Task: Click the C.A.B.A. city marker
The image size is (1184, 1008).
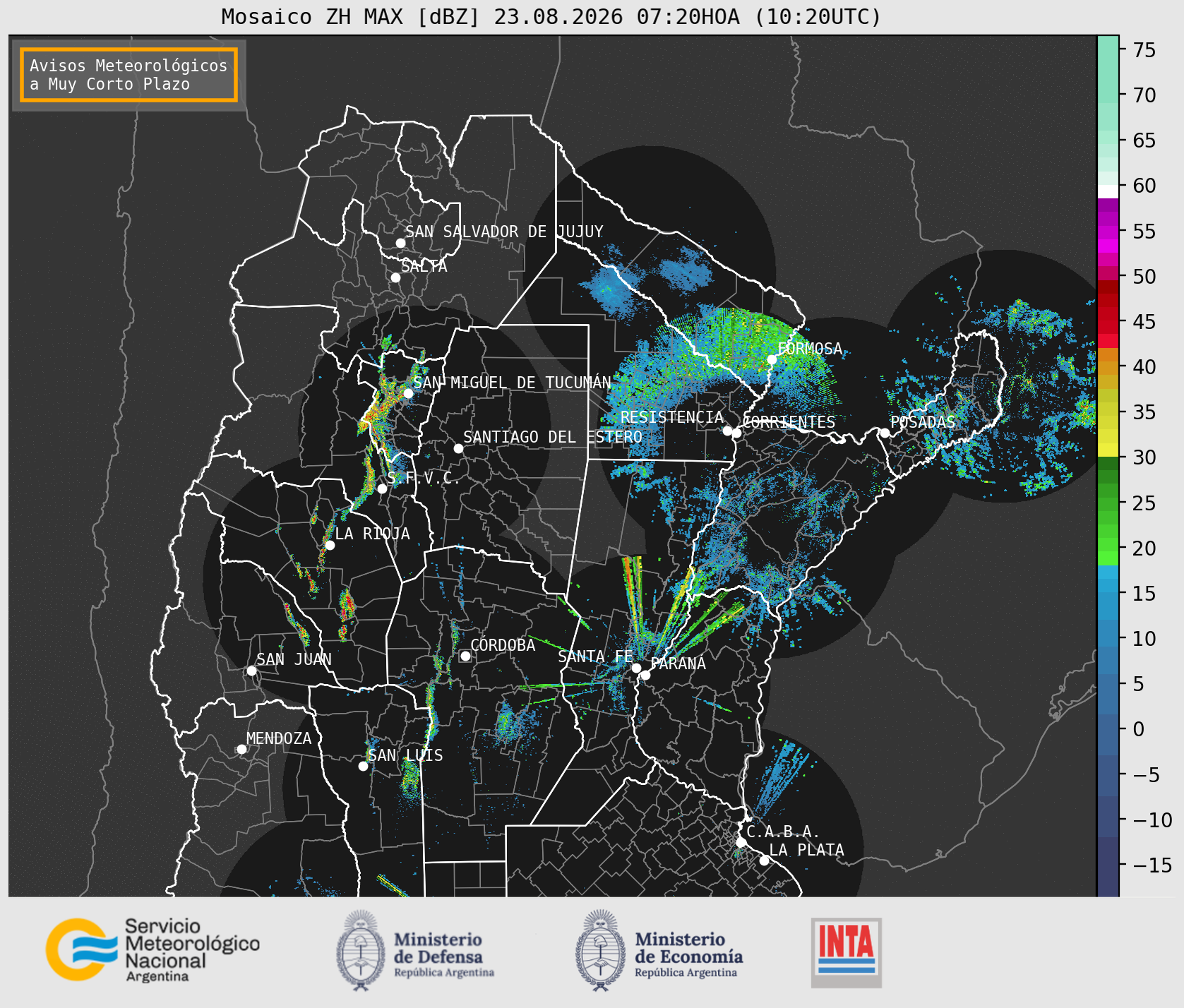Action: 741,842
